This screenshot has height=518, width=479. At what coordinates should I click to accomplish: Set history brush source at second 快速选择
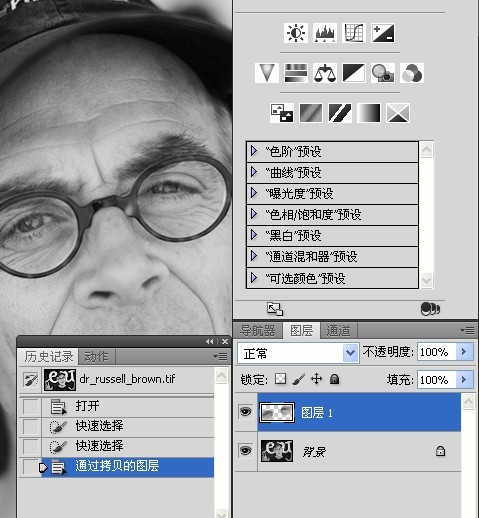[31, 447]
